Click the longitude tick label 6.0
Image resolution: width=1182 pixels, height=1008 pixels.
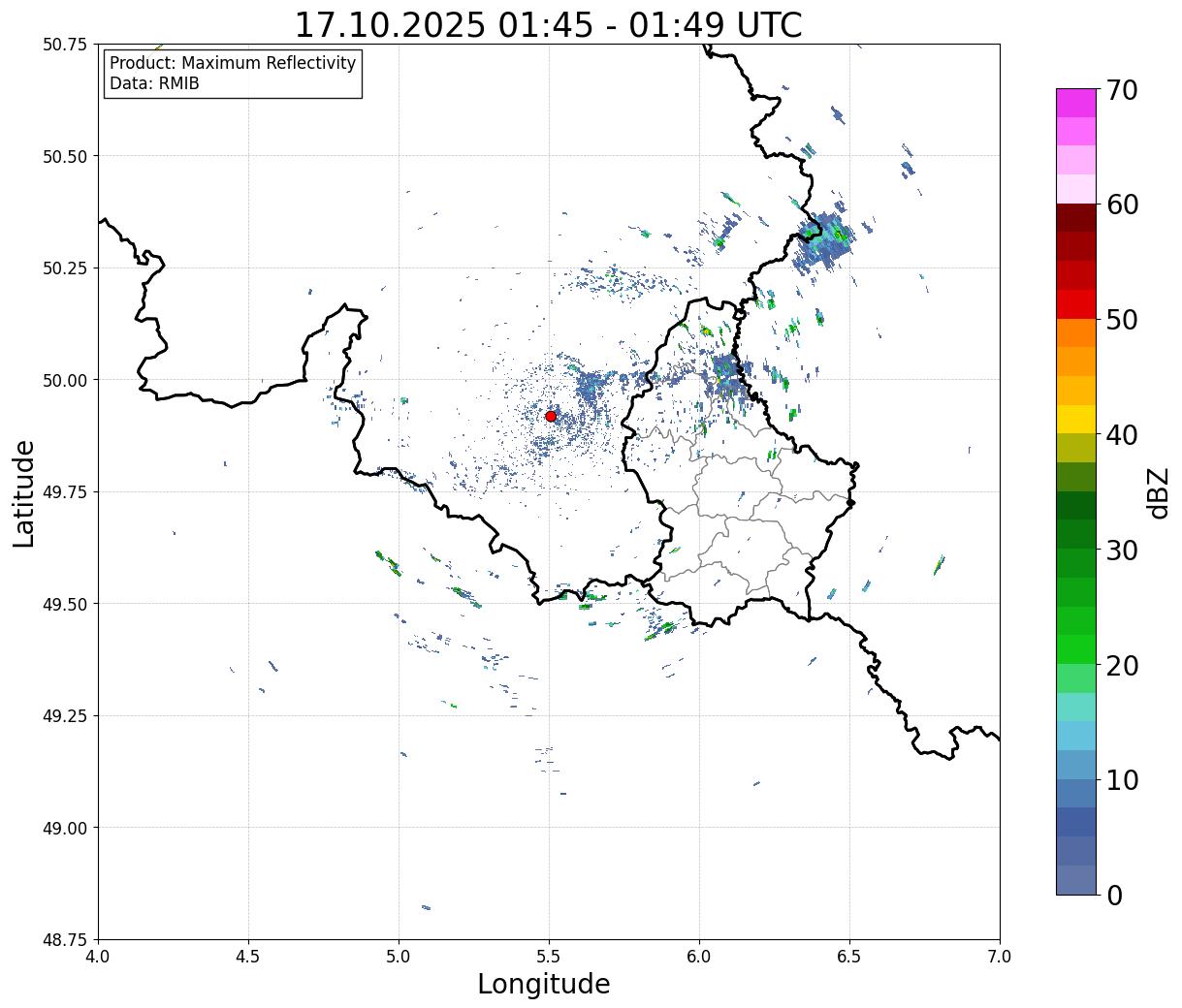coord(699,957)
